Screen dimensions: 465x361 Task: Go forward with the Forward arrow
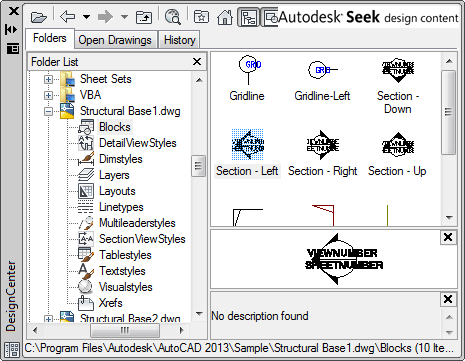click(x=105, y=16)
